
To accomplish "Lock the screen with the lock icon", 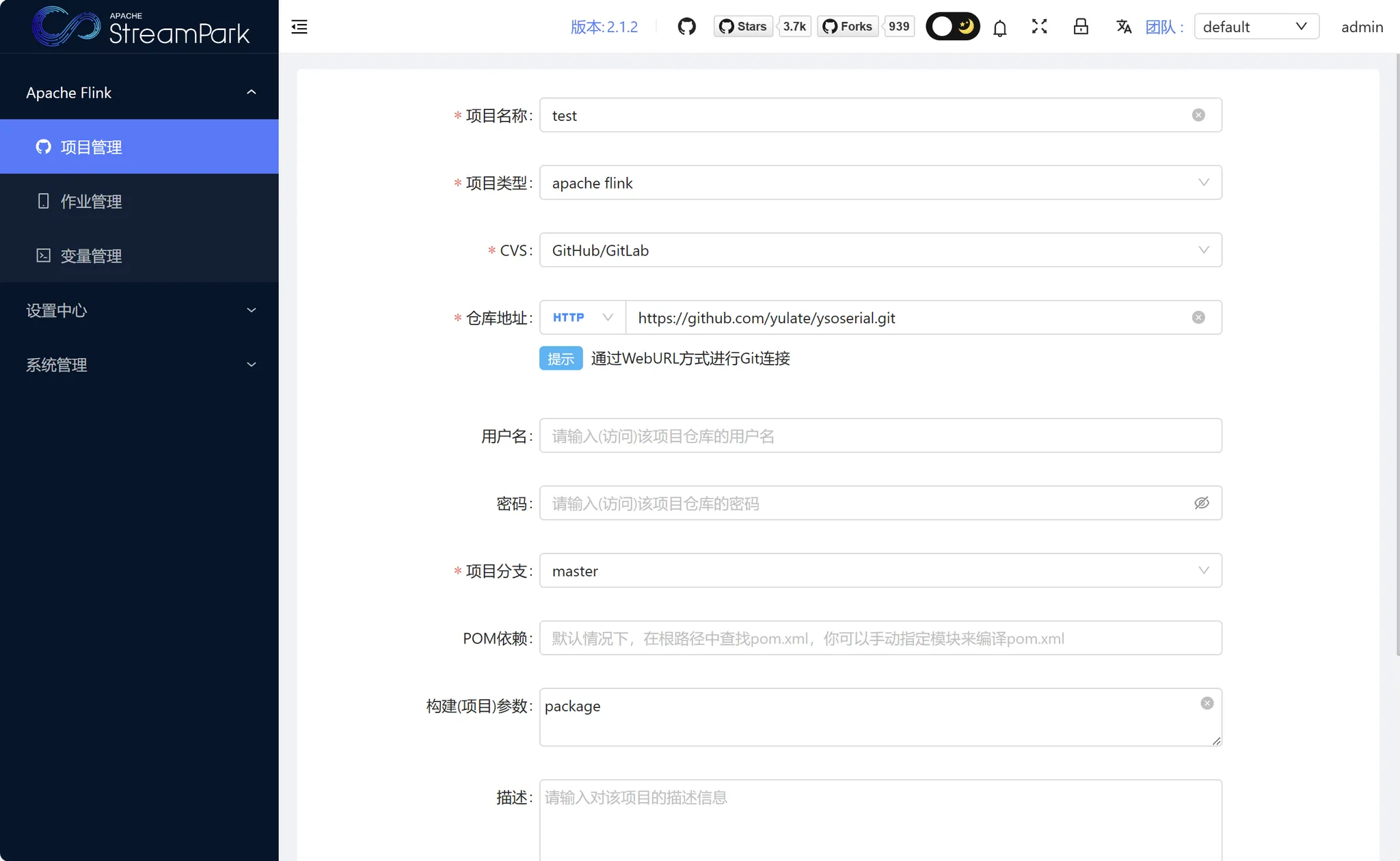I will (1081, 27).
